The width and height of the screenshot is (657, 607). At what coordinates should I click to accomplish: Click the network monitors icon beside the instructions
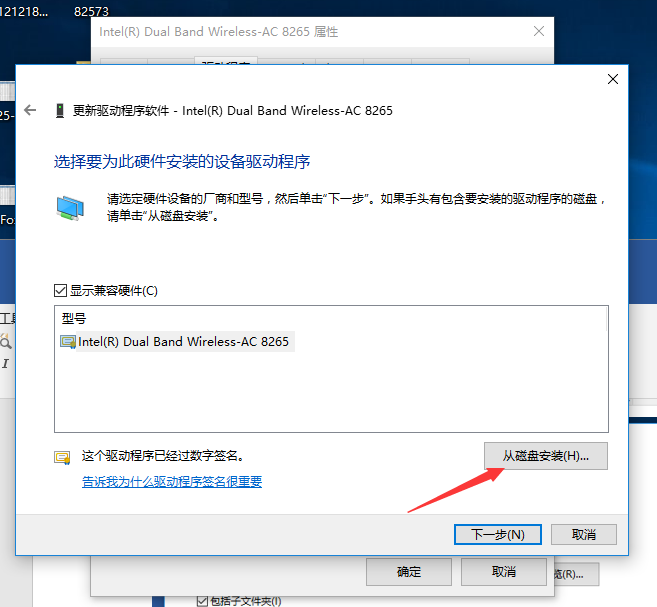70,208
